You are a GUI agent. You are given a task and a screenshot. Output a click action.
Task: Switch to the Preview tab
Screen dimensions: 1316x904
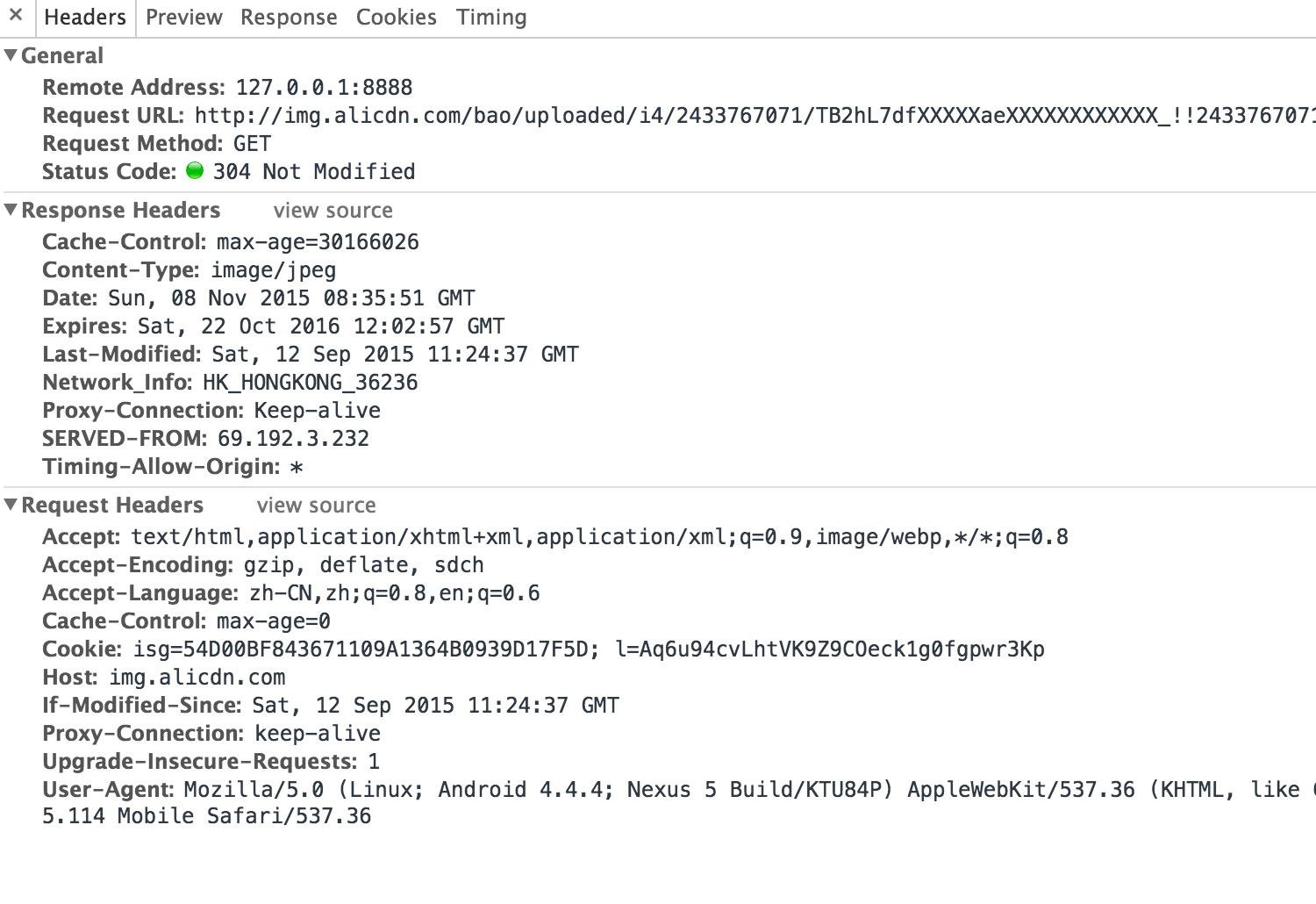[184, 18]
